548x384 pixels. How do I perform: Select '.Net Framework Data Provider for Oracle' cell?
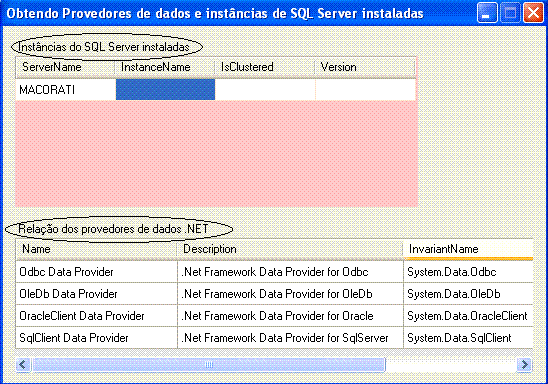tap(290, 316)
